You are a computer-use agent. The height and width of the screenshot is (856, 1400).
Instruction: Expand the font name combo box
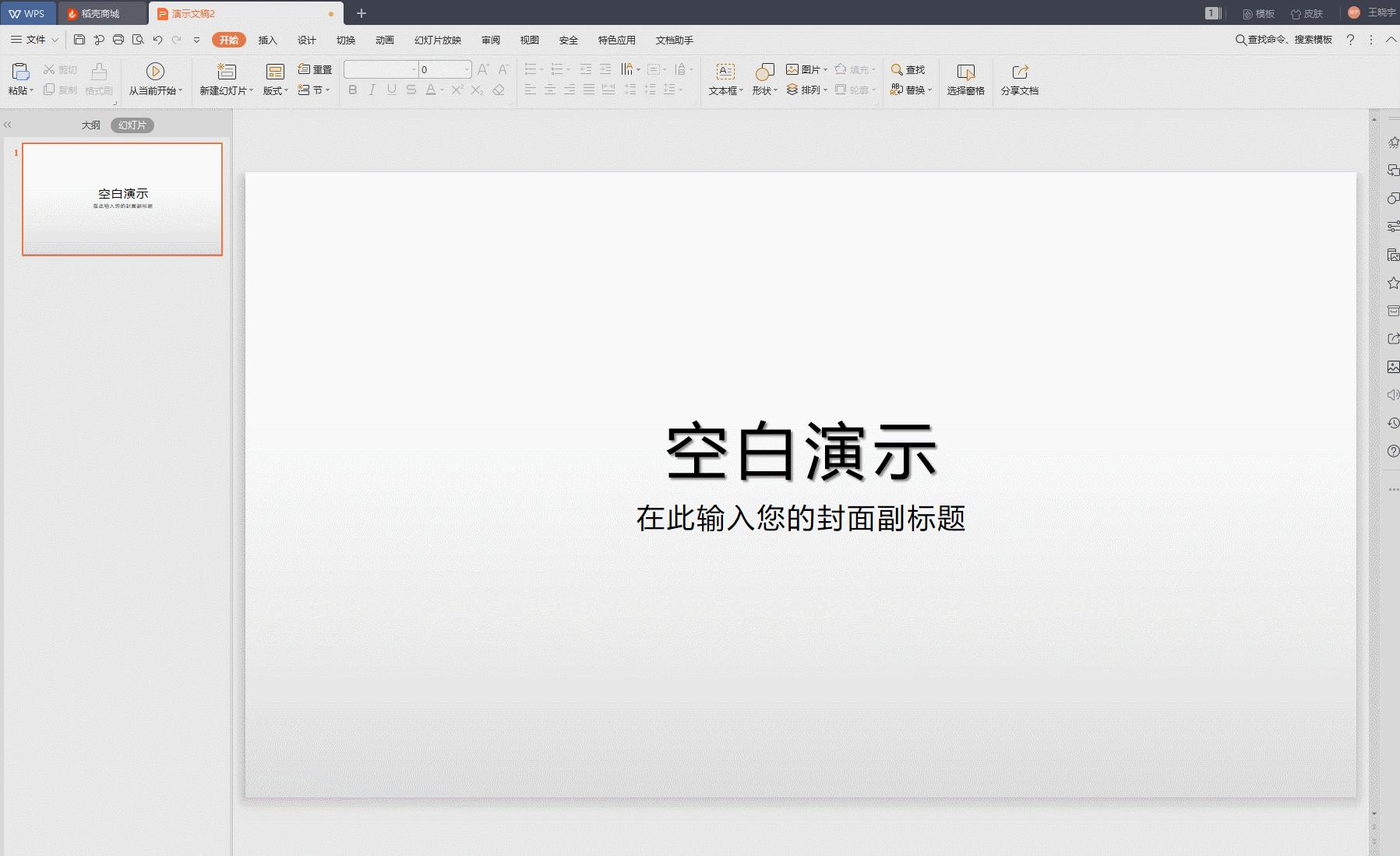pos(414,69)
